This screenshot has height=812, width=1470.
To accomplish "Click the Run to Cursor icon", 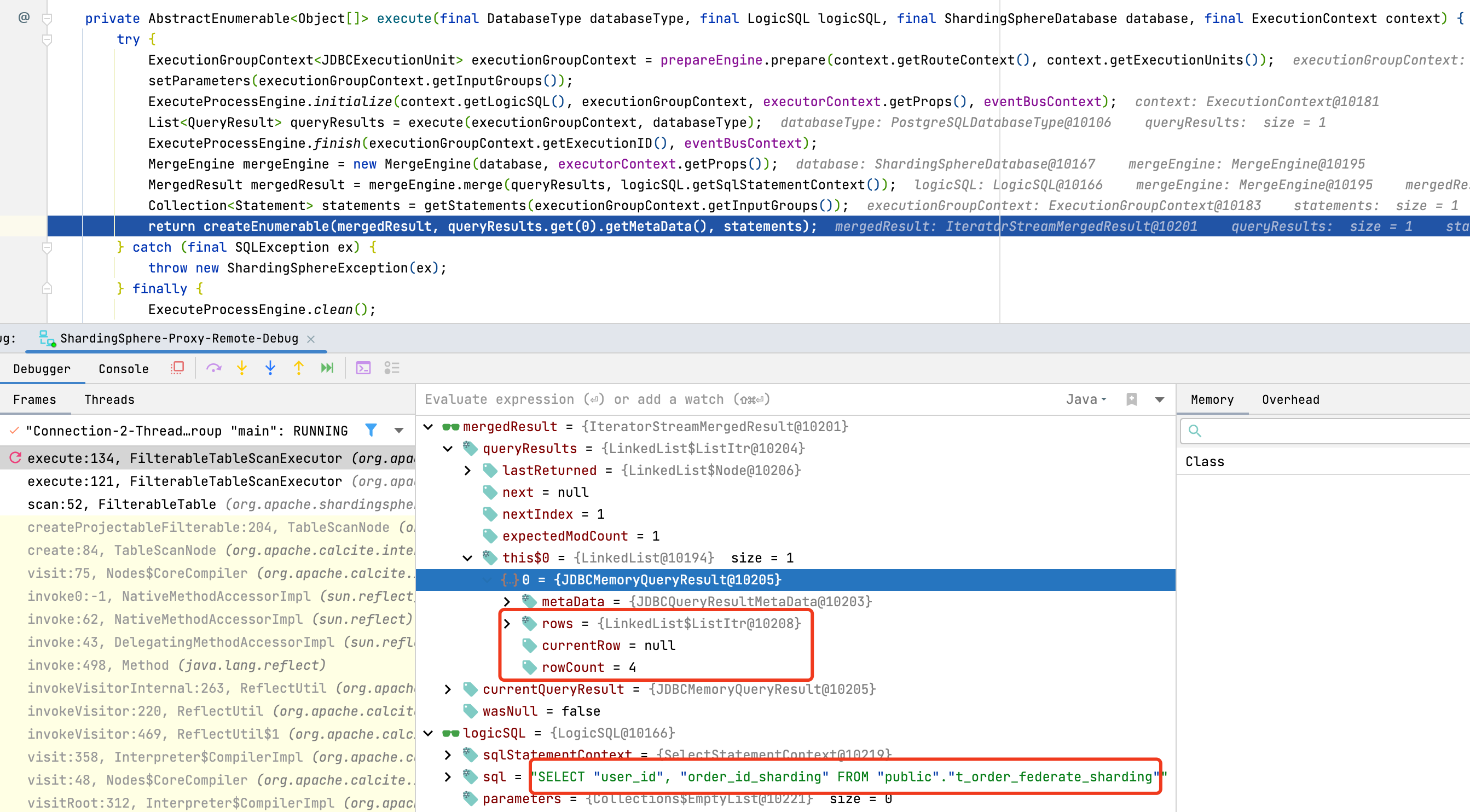I will click(327, 368).
